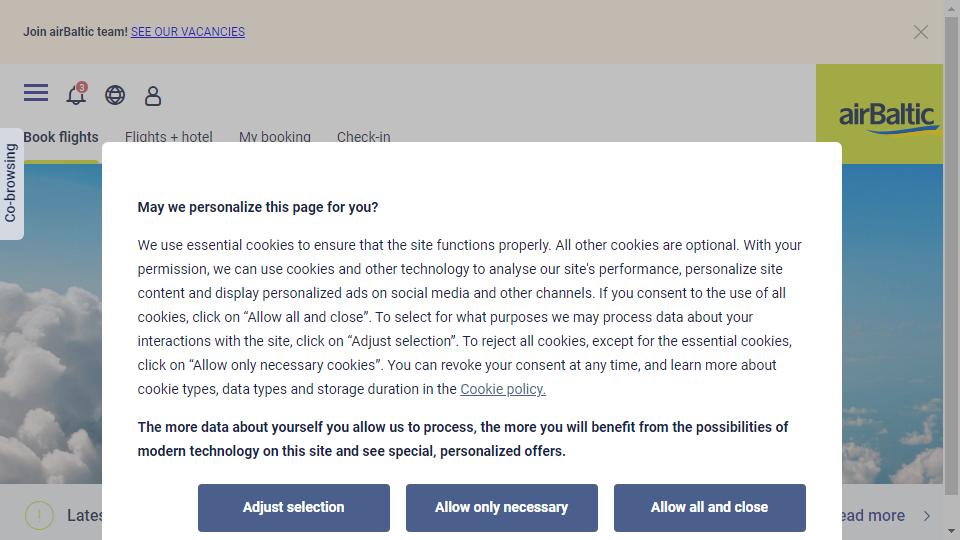Click the airBaltic logo
The height and width of the screenshot is (540, 960).
(x=887, y=116)
